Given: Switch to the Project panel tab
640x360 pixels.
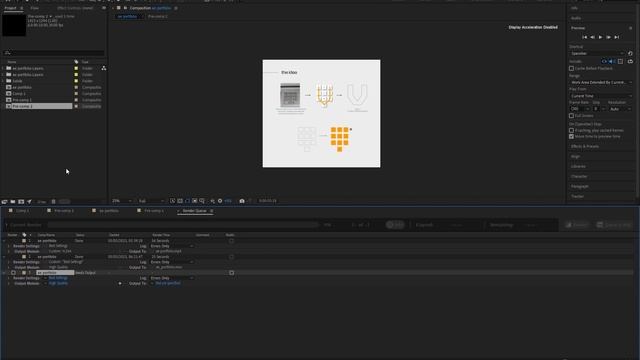Looking at the screenshot, I should 10,8.
